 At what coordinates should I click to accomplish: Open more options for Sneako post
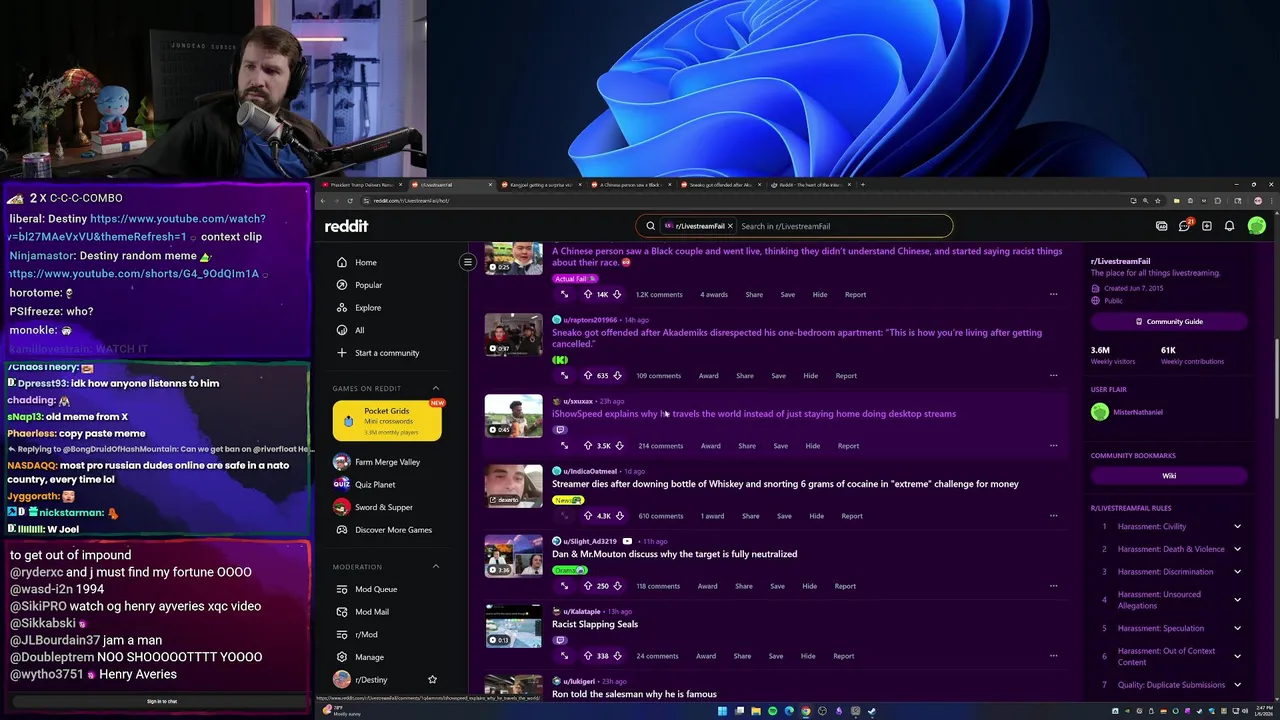(1053, 376)
